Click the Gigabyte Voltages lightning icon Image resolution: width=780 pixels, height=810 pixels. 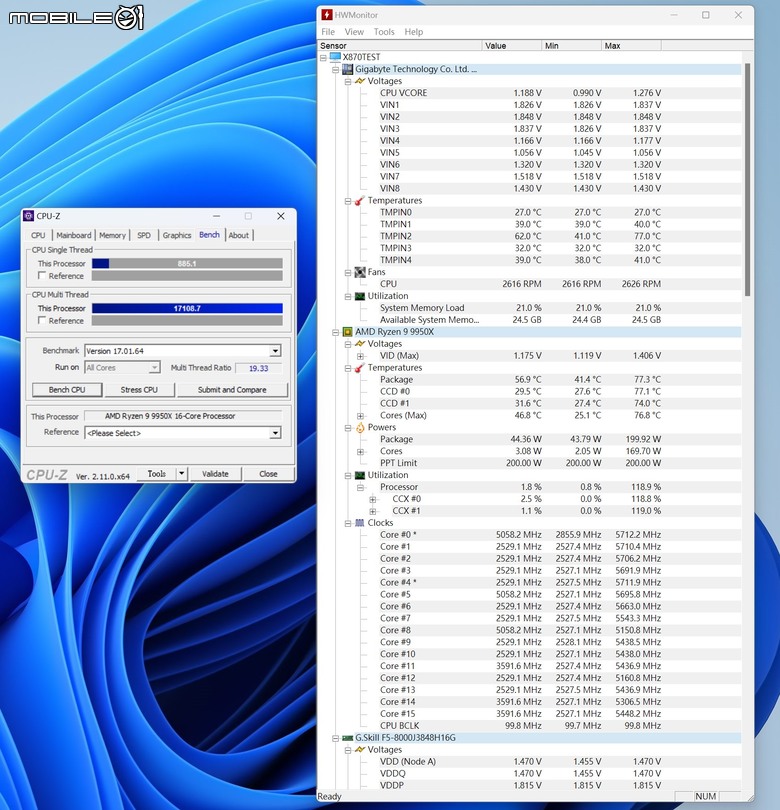coord(360,81)
